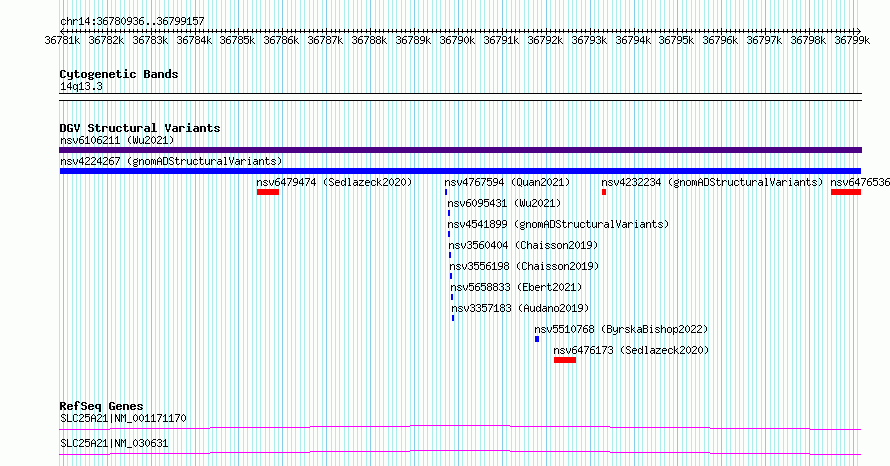
Task: Click the 36799k ruler tick label
Action: point(852,40)
